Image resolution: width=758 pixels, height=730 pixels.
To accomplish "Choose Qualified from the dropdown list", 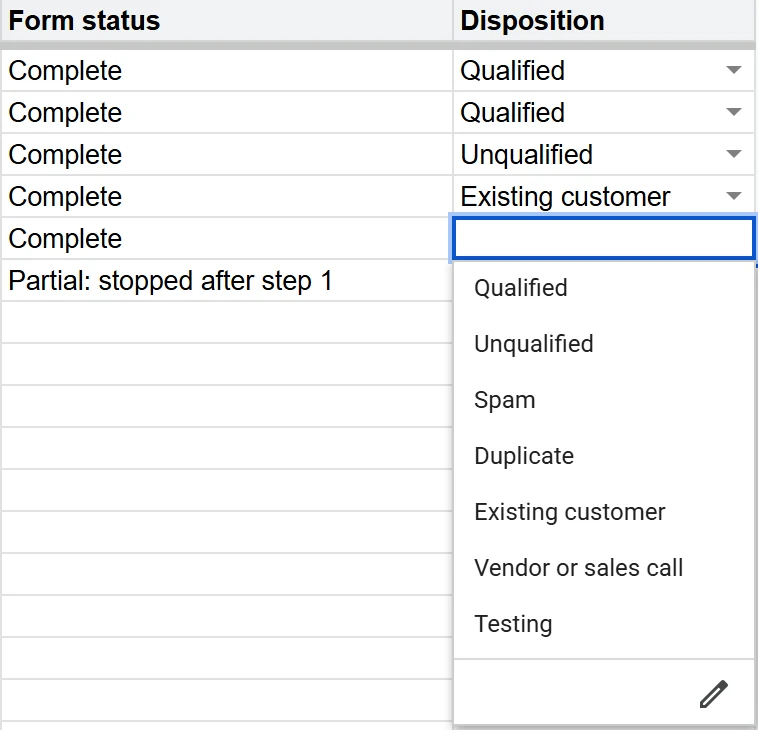I will point(603,288).
